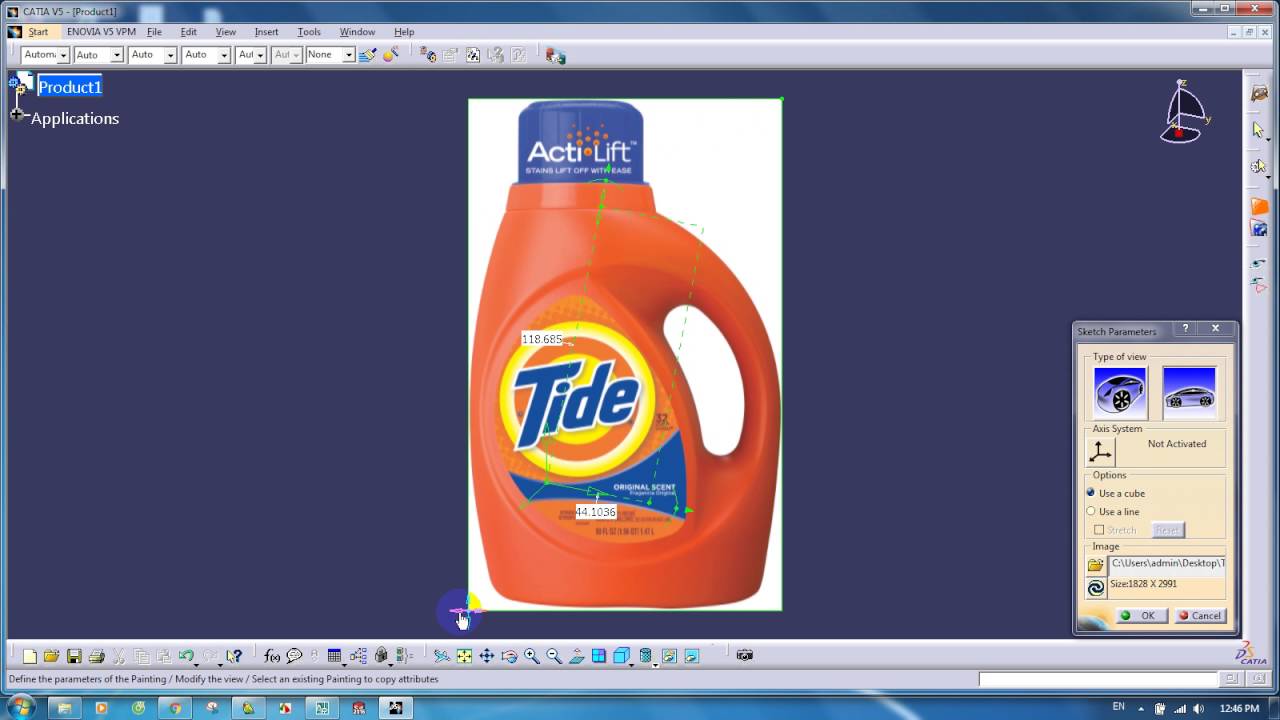The image size is (1280, 720).
Task: Click the Fly mode icon
Action: click(x=441, y=656)
